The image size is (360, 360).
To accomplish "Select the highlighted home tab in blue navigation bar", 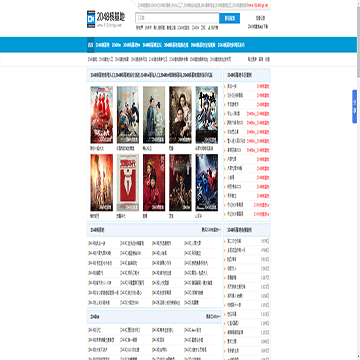I will pos(90,45).
